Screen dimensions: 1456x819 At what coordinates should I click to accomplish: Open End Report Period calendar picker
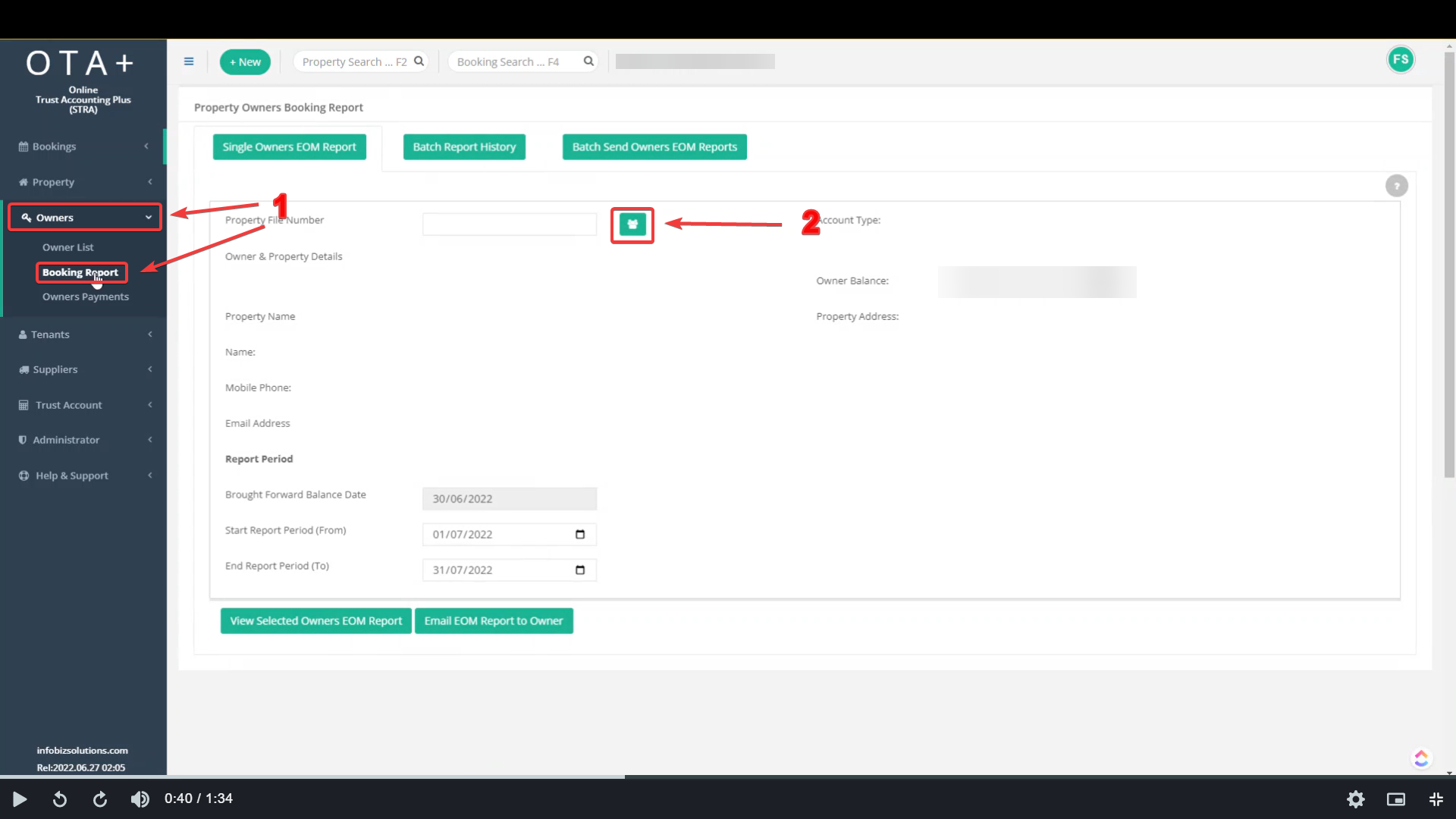[580, 570]
